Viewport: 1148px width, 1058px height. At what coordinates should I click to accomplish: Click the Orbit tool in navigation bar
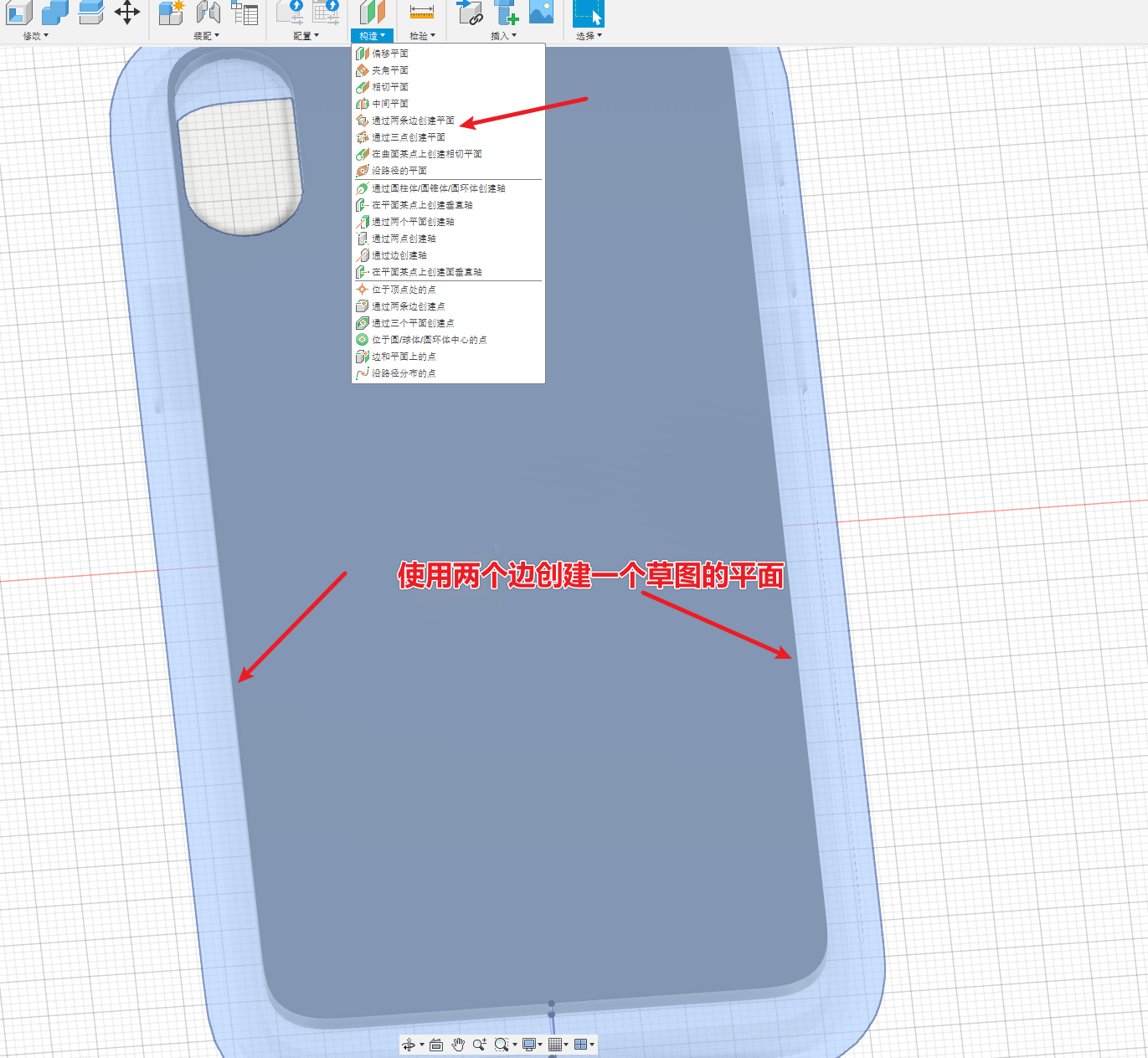click(409, 1044)
